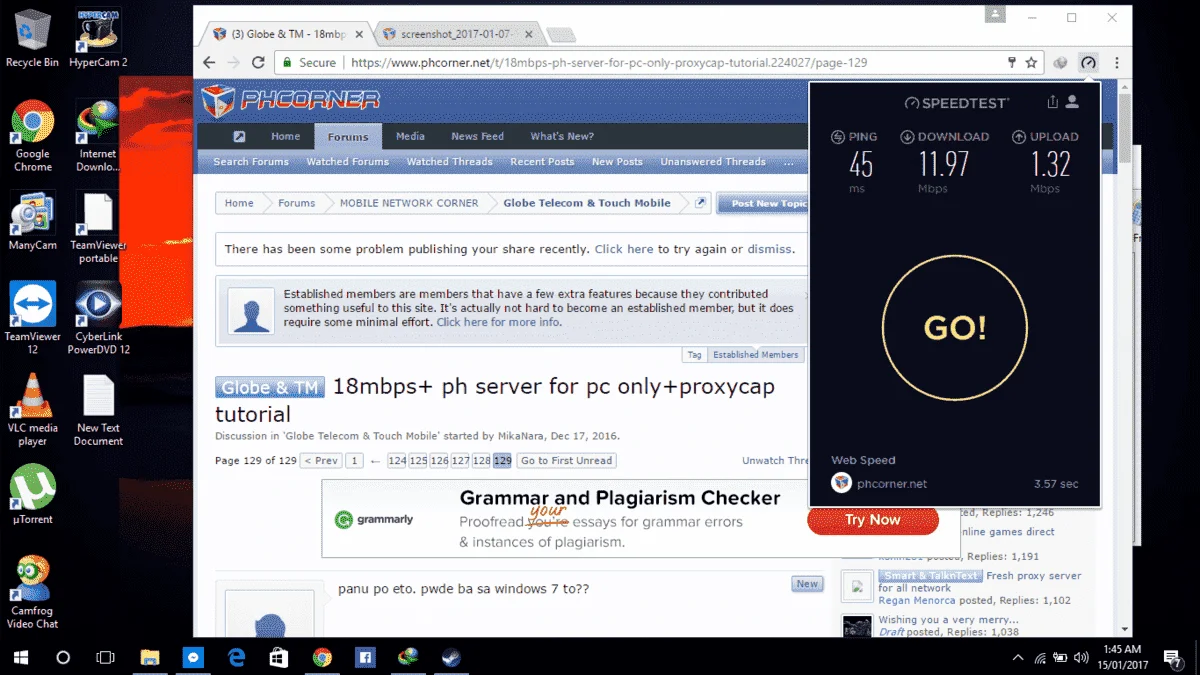This screenshot has width=1200, height=675.
Task: Click the globe extension icon in Chrome toolbar
Action: 1061,62
